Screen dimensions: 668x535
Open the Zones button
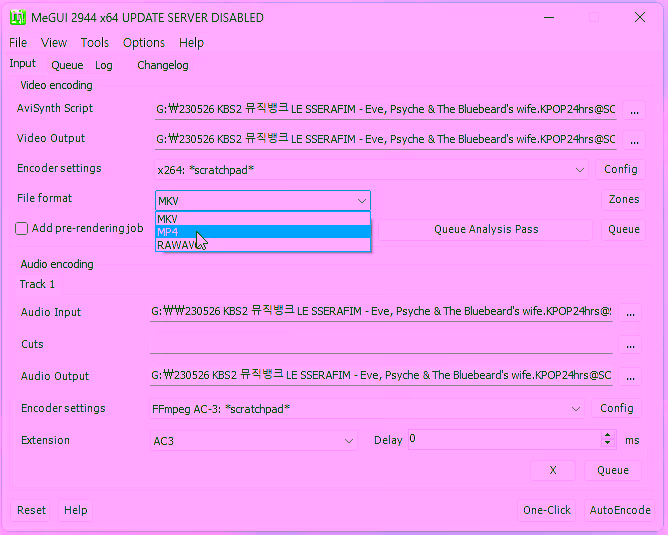624,199
